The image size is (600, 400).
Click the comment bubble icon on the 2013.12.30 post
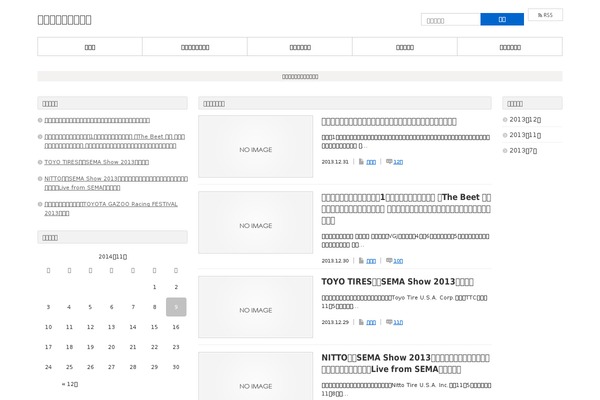tap(389, 261)
